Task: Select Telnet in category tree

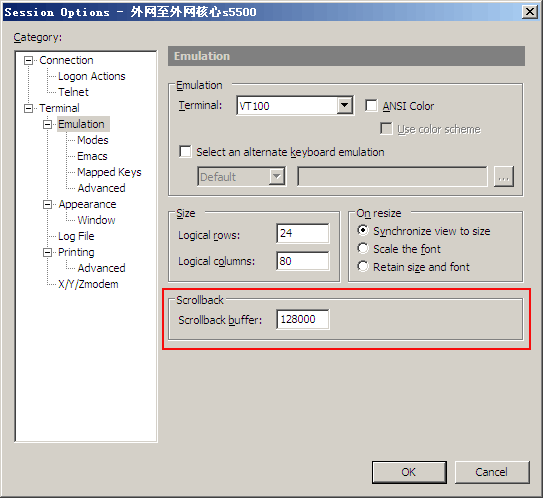Action: pyautogui.click(x=73, y=92)
